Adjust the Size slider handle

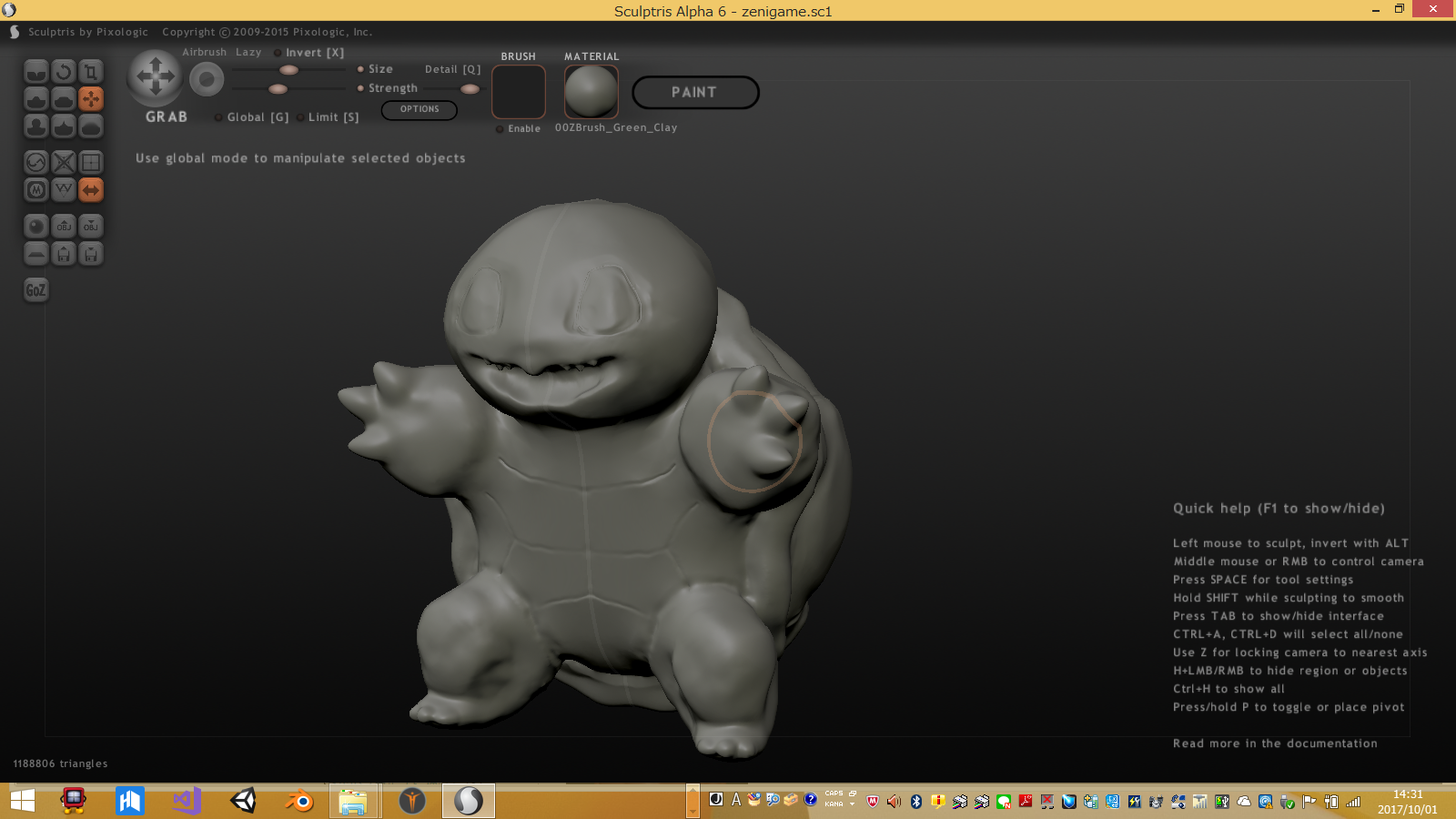click(288, 70)
